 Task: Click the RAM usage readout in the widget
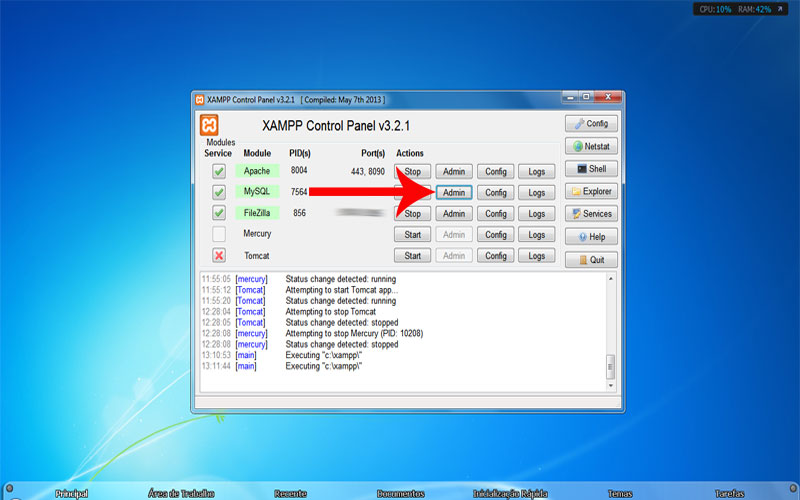754,9
